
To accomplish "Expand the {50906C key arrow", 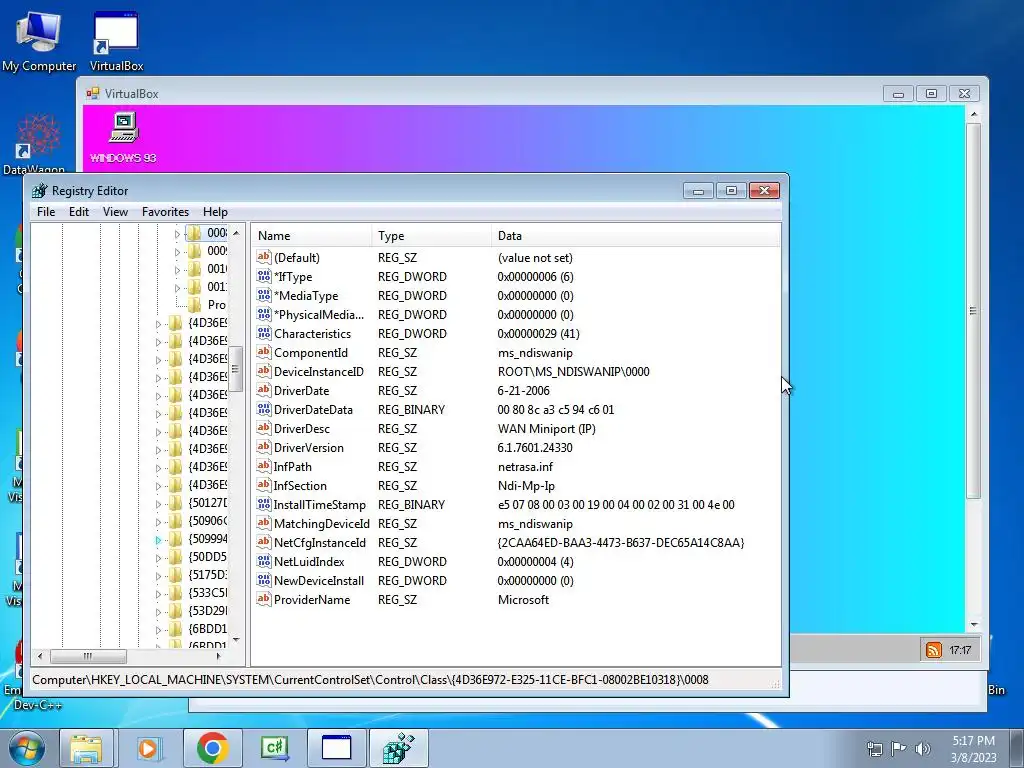I will point(158,521).
